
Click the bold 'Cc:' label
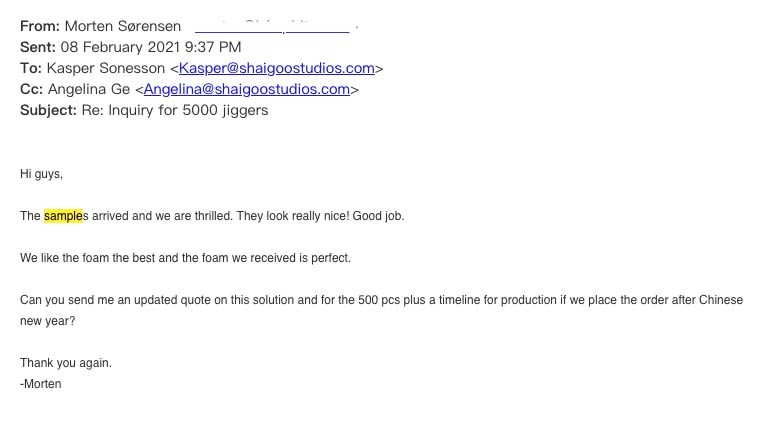pos(32,89)
